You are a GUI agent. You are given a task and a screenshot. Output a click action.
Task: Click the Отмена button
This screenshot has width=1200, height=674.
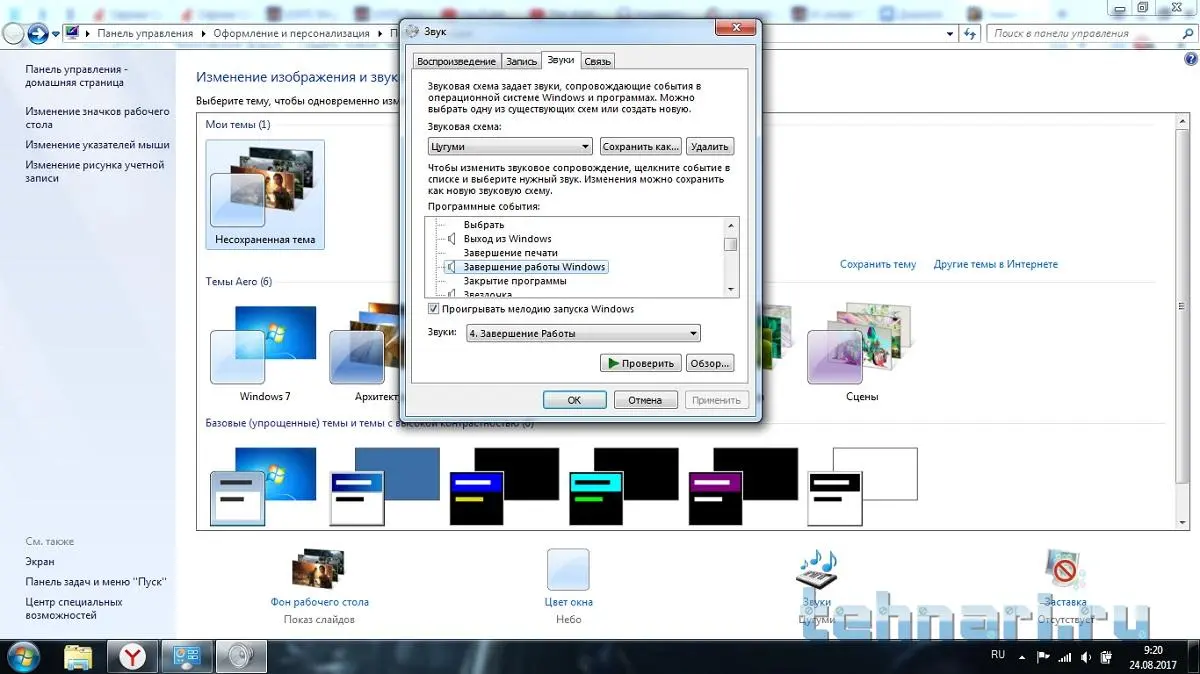click(645, 400)
